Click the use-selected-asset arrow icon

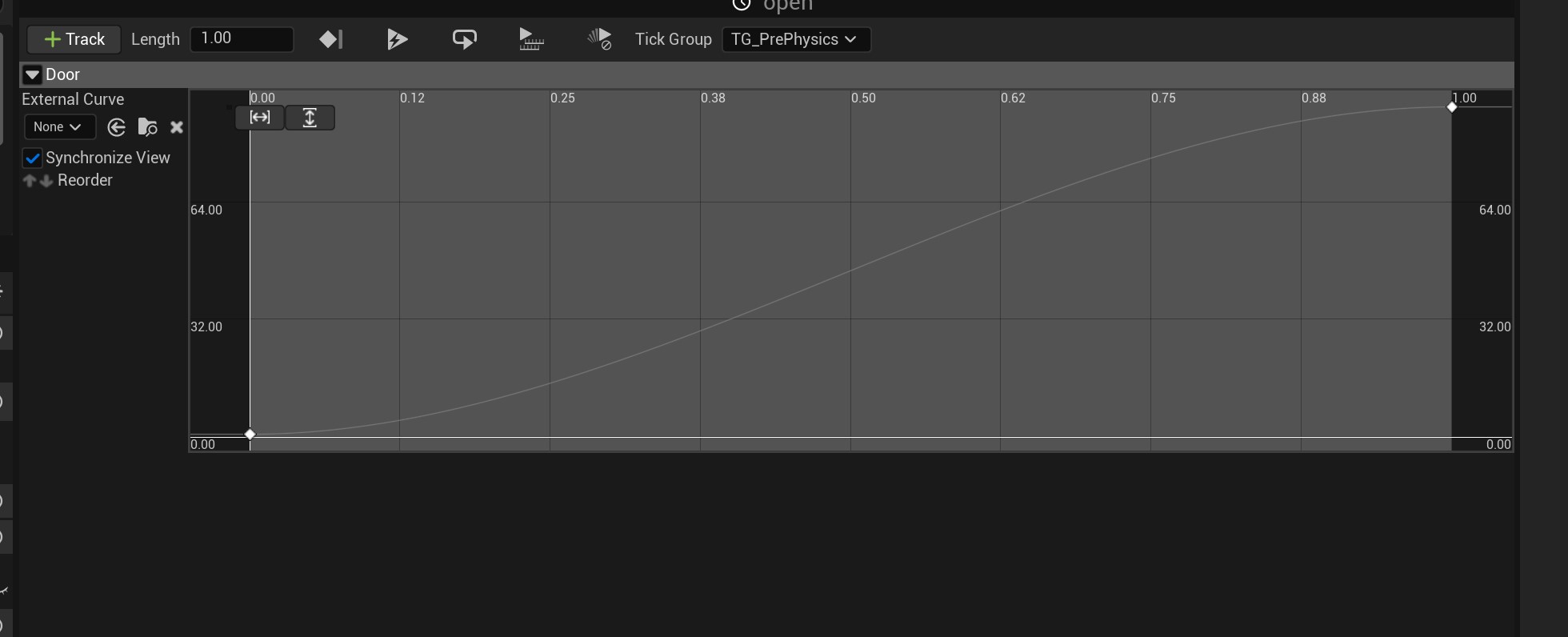click(x=117, y=127)
